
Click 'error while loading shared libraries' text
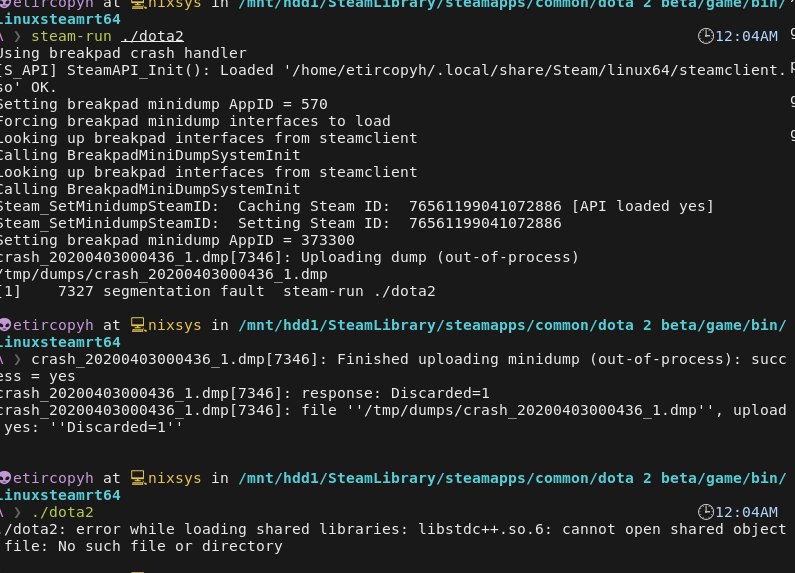pos(242,529)
